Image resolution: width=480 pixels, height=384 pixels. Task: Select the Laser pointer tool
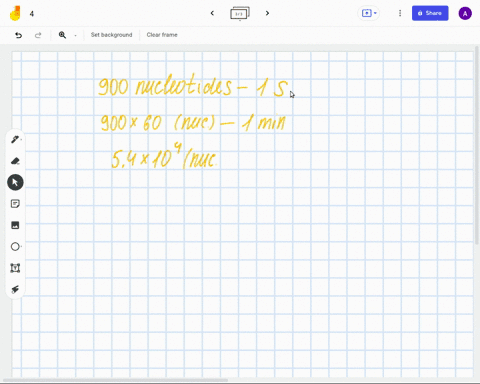(x=15, y=289)
